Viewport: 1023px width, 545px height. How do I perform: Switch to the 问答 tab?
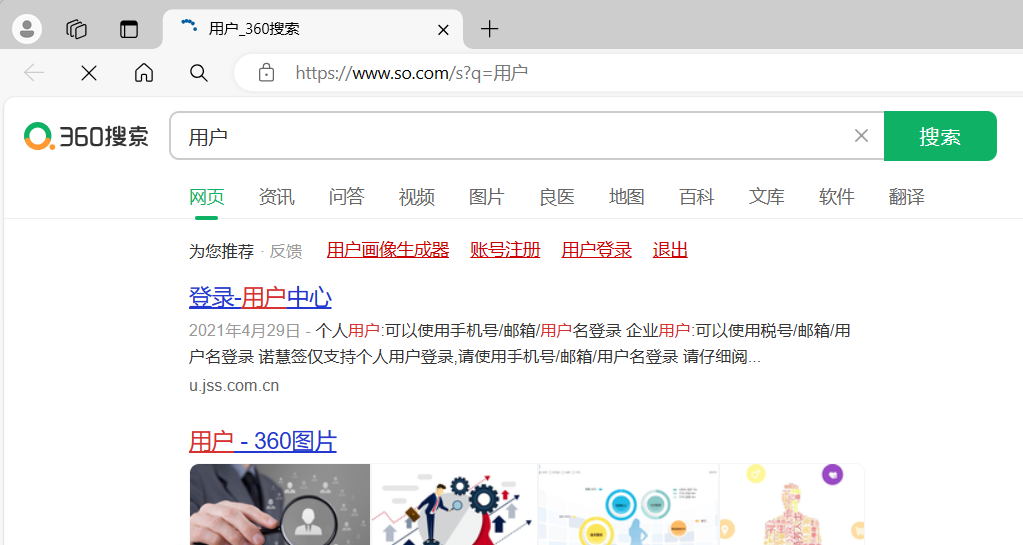[x=346, y=196]
